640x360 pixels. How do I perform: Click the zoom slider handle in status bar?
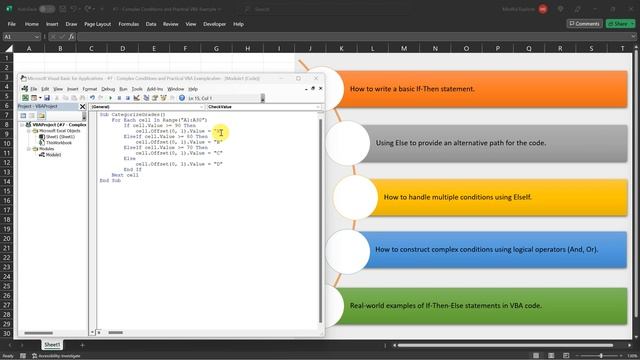tap(601, 356)
